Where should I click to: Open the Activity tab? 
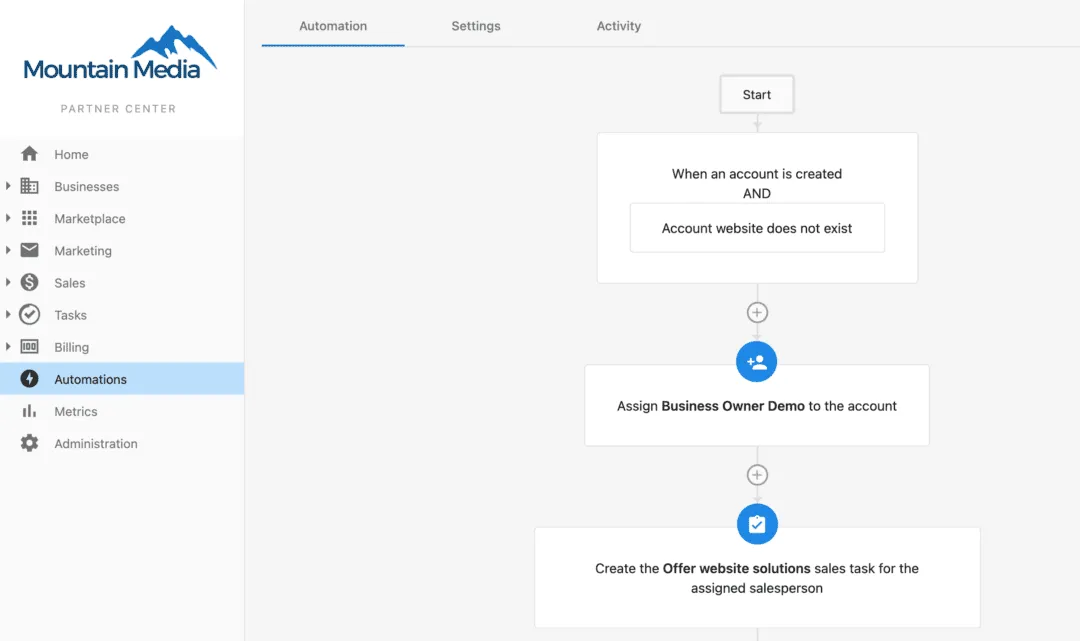(x=618, y=27)
